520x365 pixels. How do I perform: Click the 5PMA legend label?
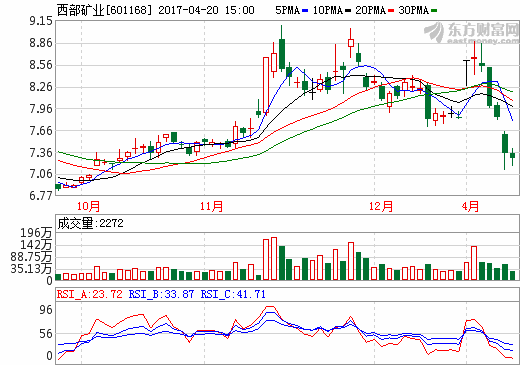[288, 10]
